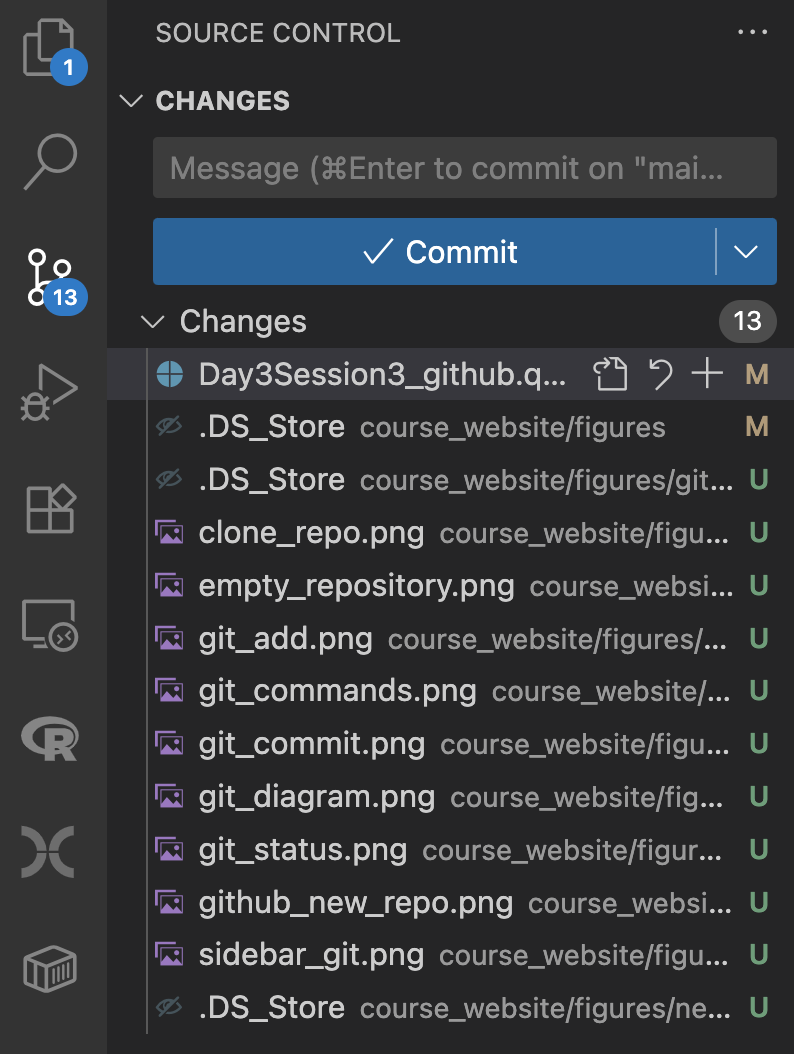Open the Search view icon

click(x=50, y=161)
